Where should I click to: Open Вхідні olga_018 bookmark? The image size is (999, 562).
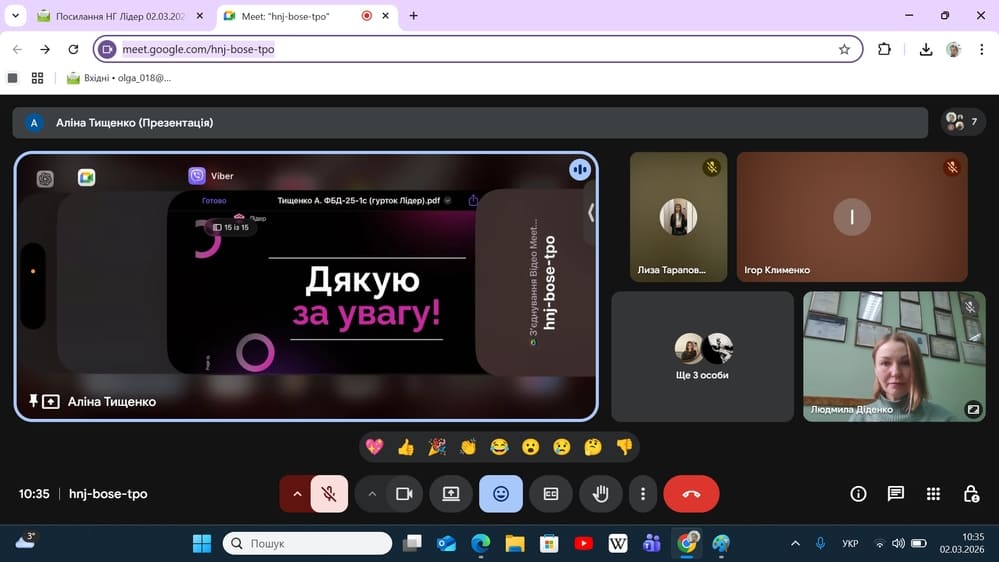pyautogui.click(x=119, y=77)
